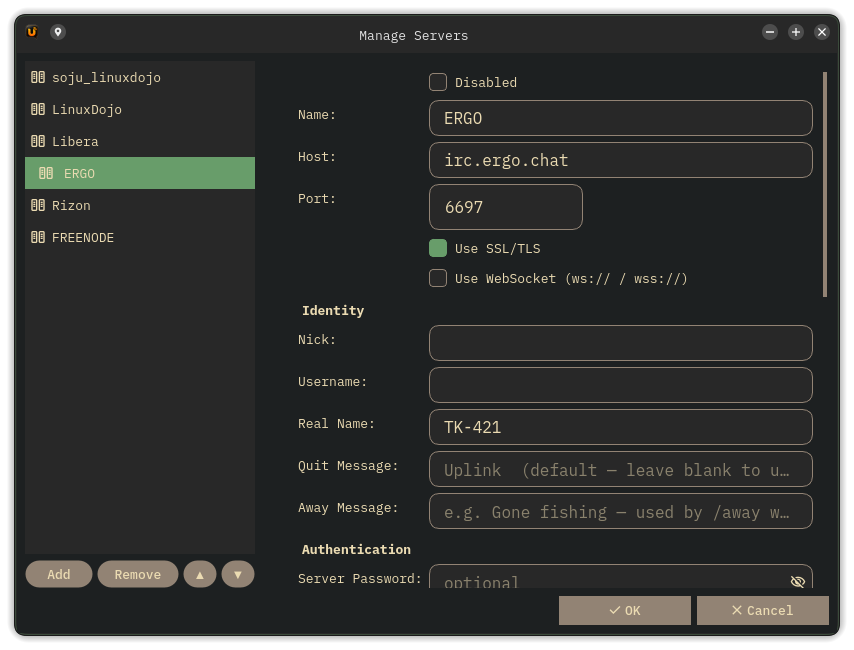Tick the Disabled checkbox

438,82
